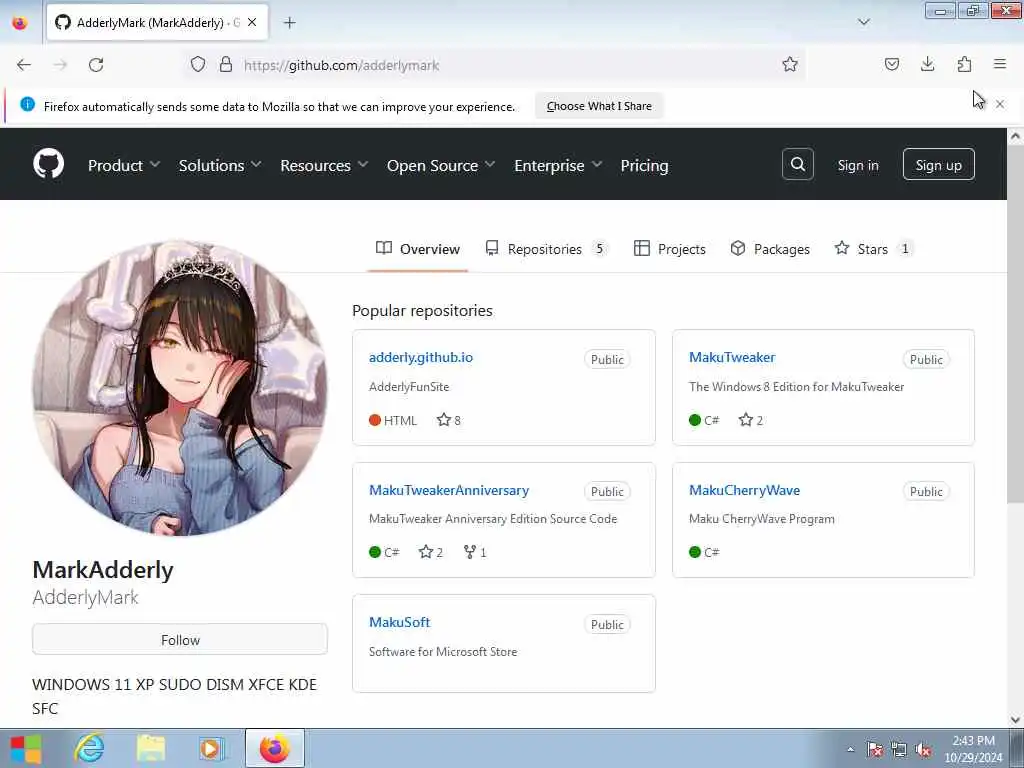Open Save to Pocket icon
This screenshot has height=768, width=1024.
tap(891, 64)
